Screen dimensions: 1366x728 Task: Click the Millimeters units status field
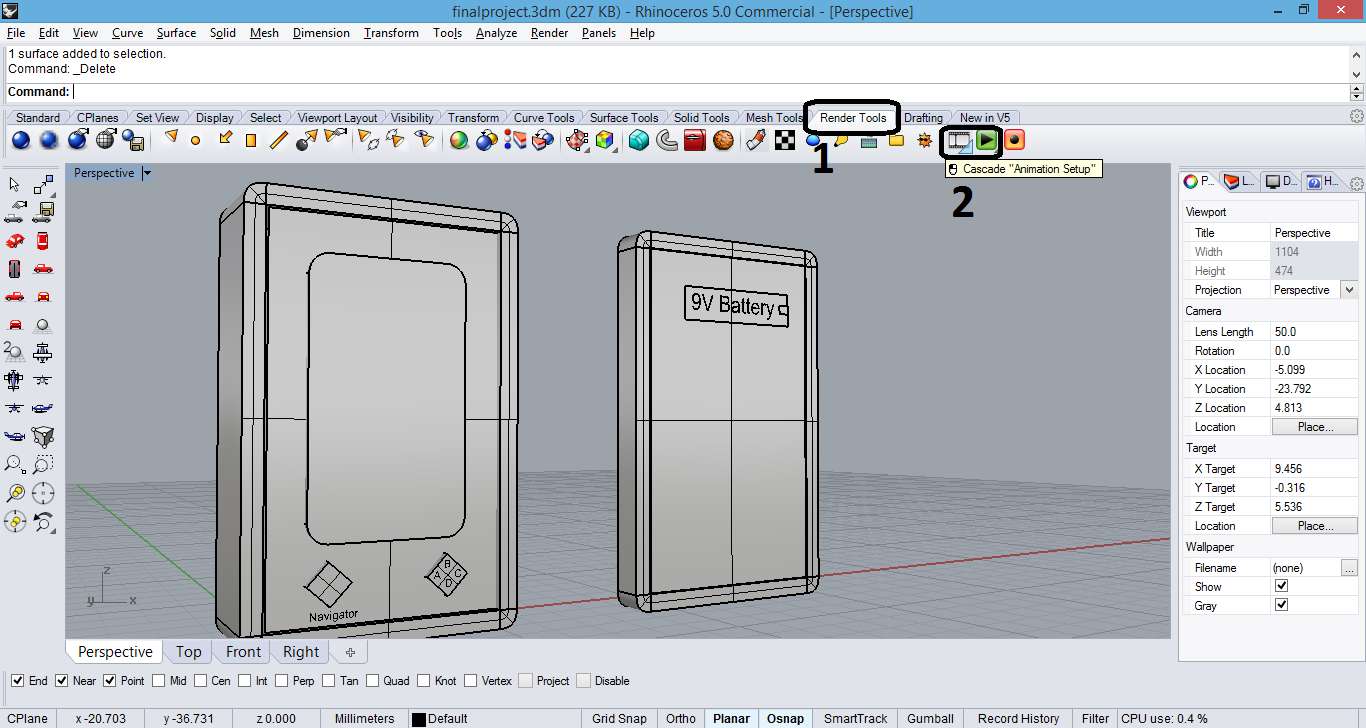point(364,718)
